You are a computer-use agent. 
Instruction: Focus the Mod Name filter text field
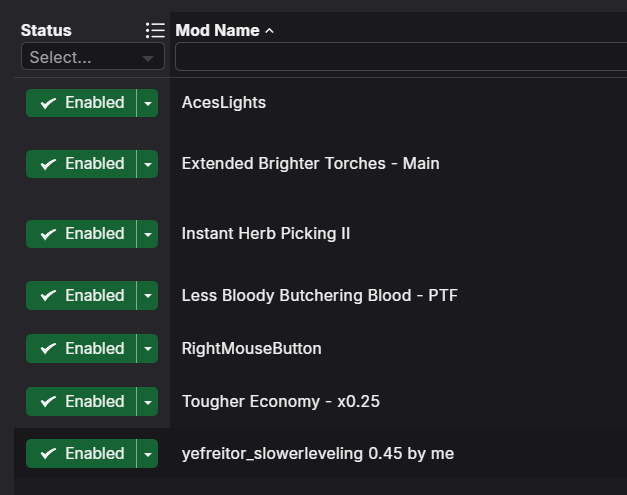click(401, 56)
